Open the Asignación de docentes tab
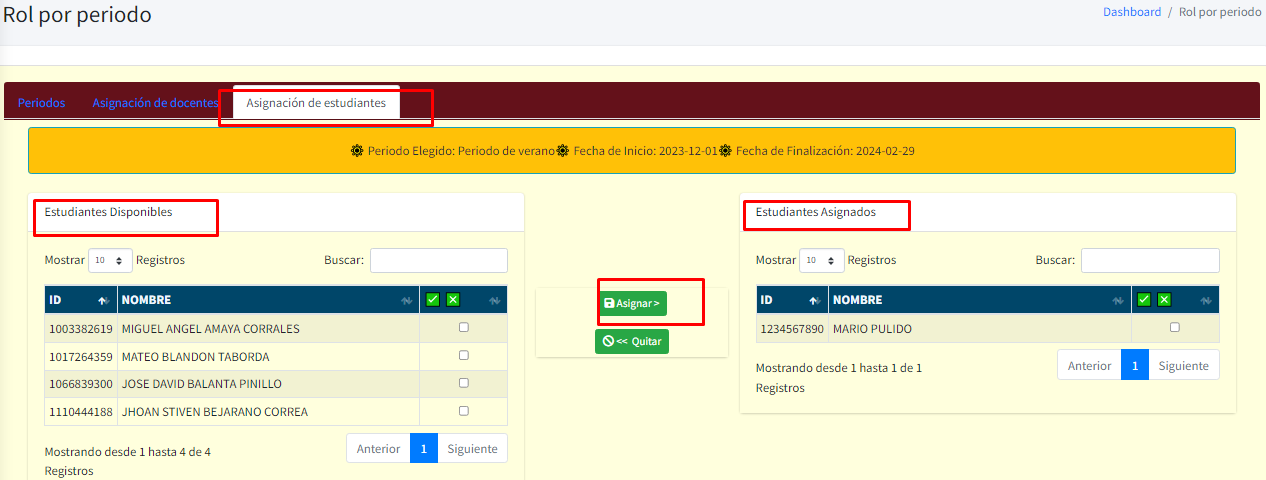 tap(155, 103)
